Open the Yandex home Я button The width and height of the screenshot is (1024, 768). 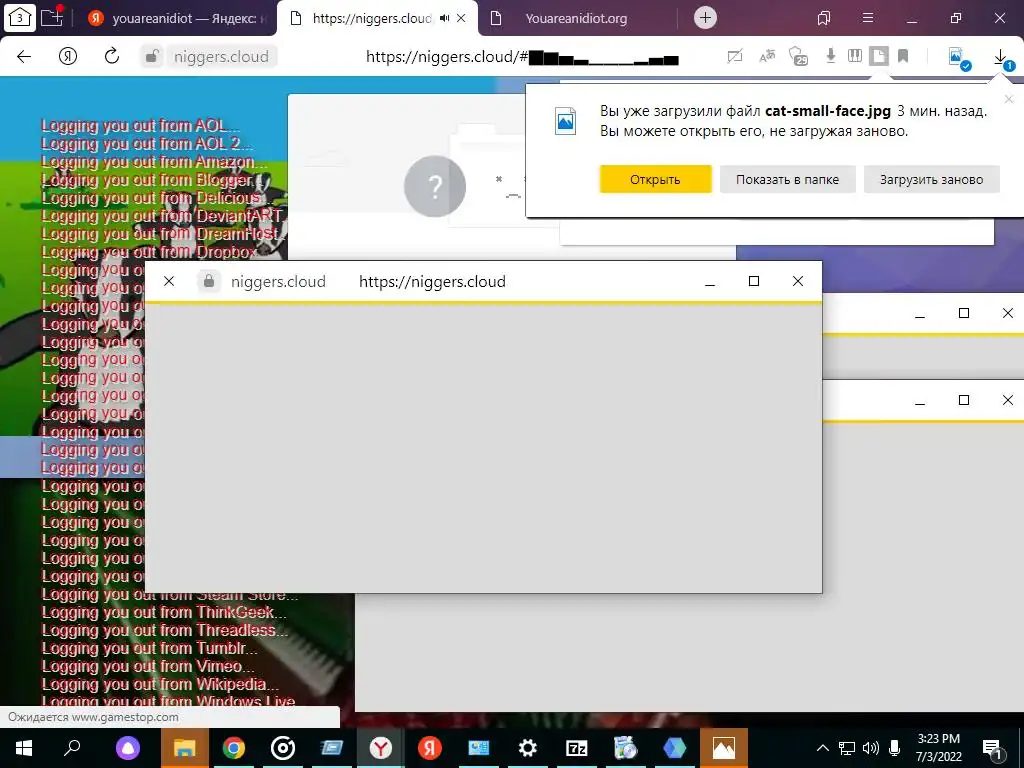point(68,56)
